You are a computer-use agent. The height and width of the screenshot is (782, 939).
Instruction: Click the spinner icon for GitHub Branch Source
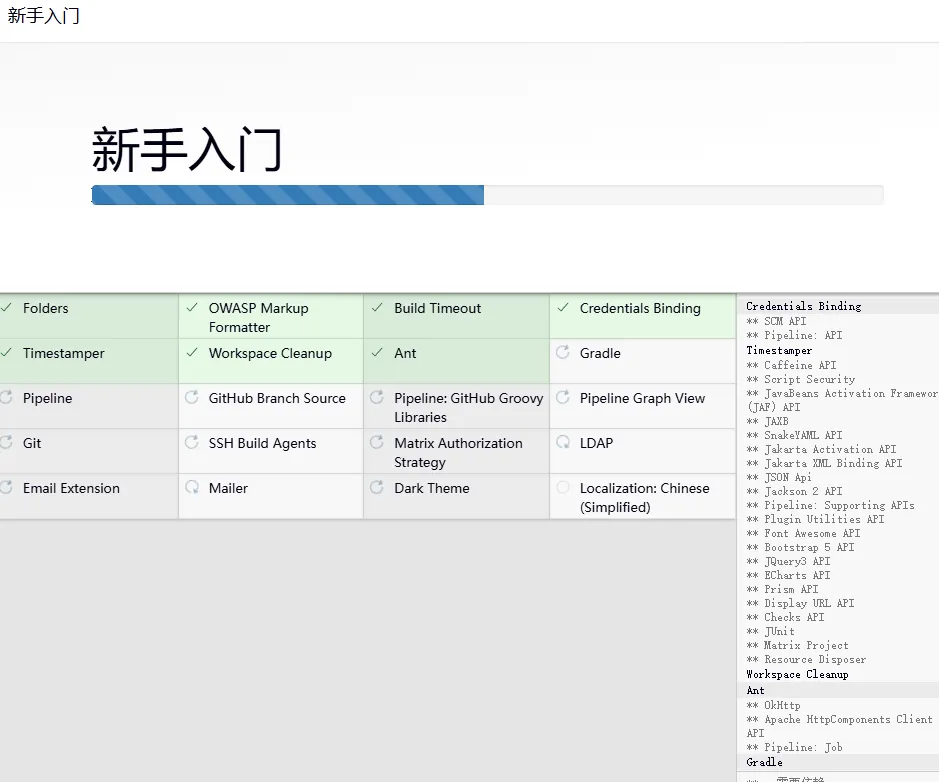[192, 397]
